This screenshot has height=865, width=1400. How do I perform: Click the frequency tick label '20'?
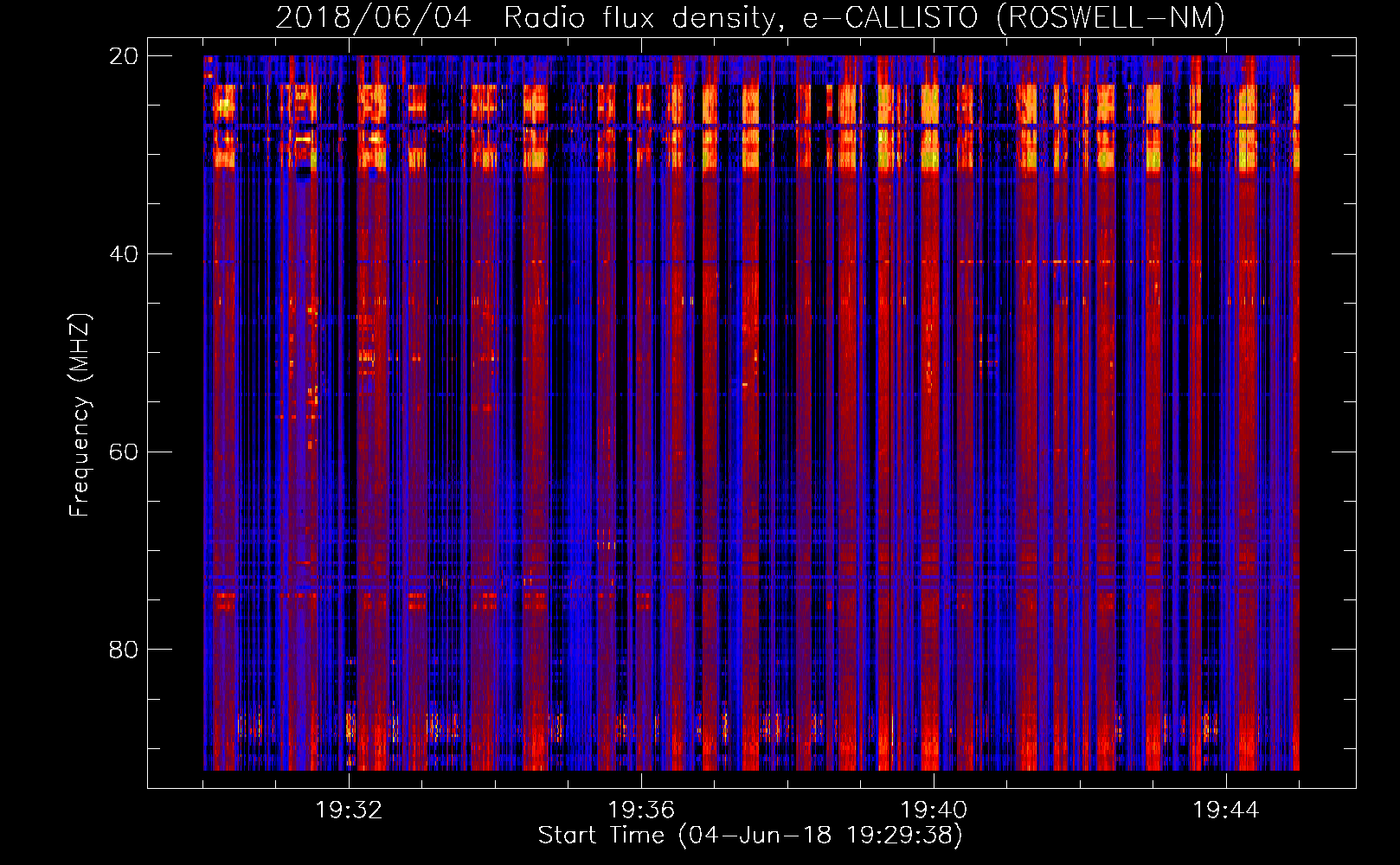click(124, 56)
